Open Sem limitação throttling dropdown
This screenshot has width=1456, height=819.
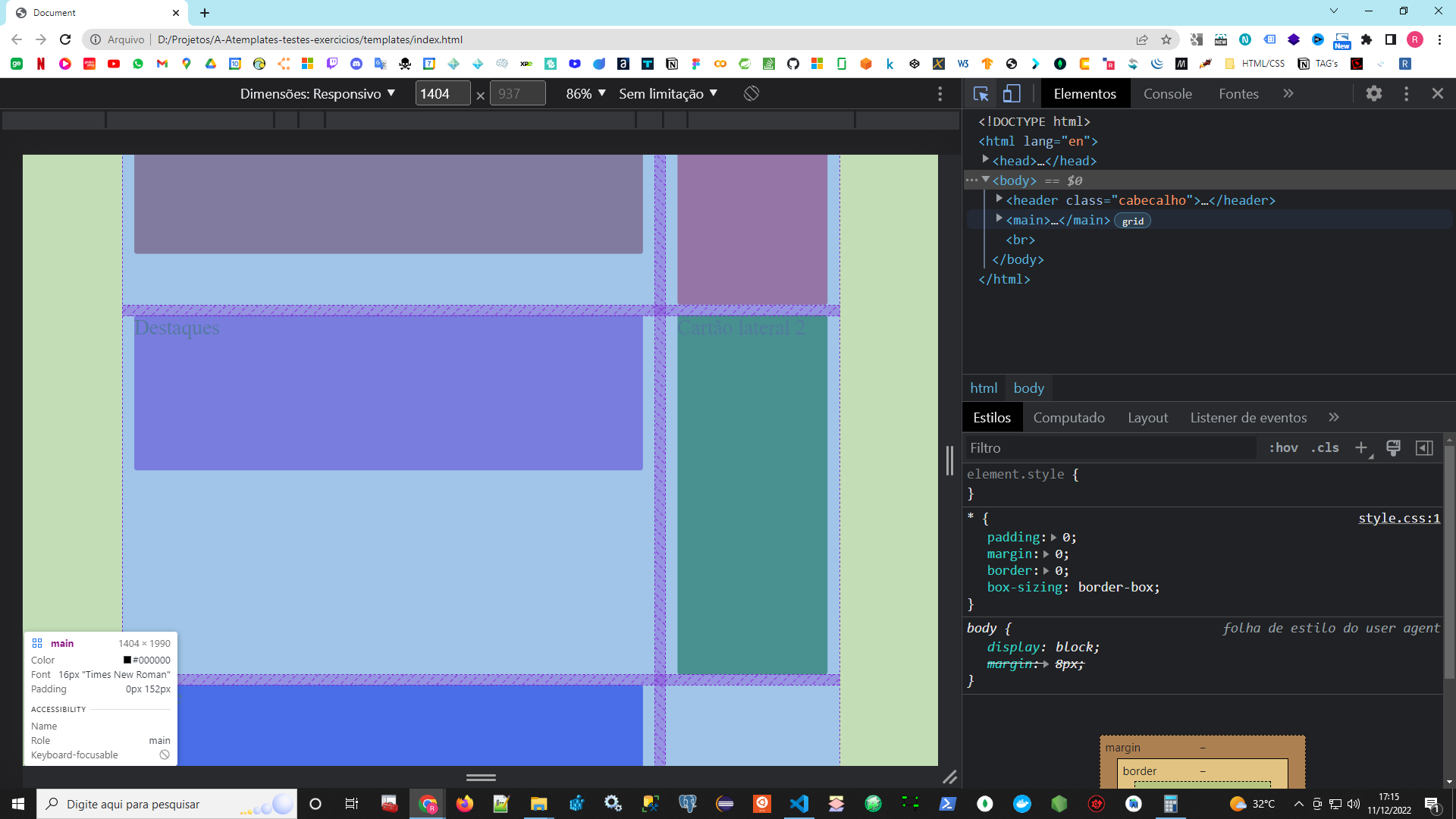[x=668, y=93]
